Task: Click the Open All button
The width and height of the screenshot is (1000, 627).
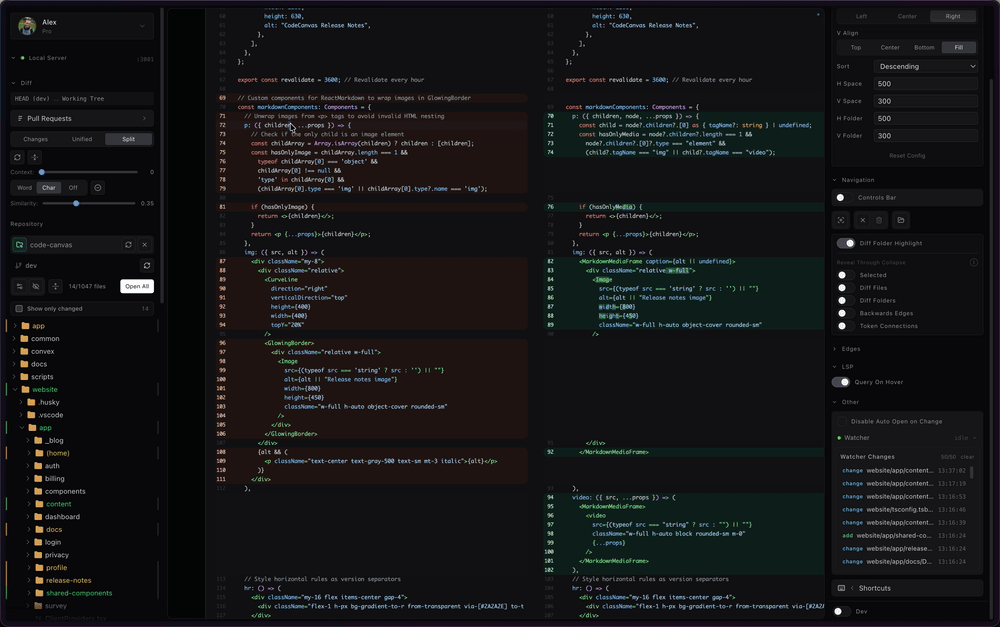Action: pyautogui.click(x=137, y=286)
